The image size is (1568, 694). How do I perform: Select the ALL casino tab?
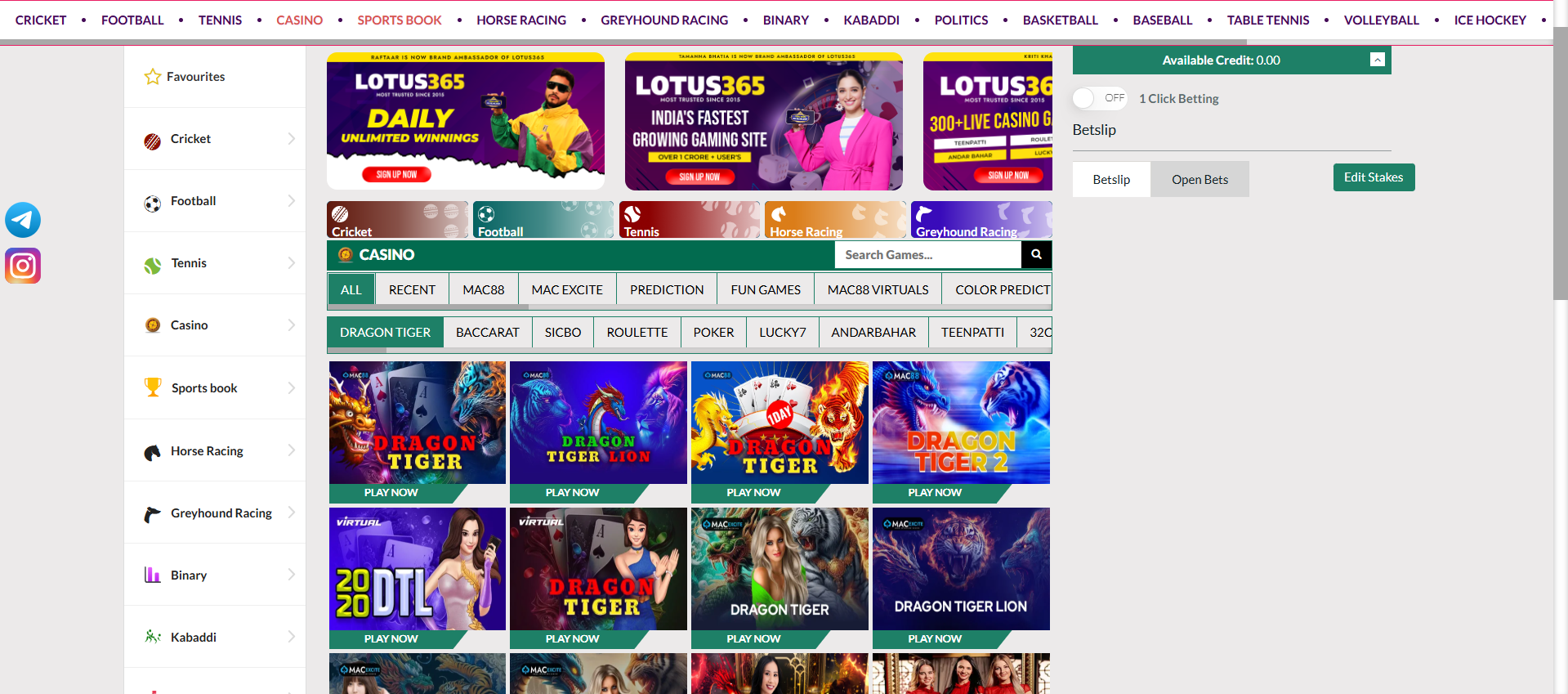pyautogui.click(x=351, y=289)
